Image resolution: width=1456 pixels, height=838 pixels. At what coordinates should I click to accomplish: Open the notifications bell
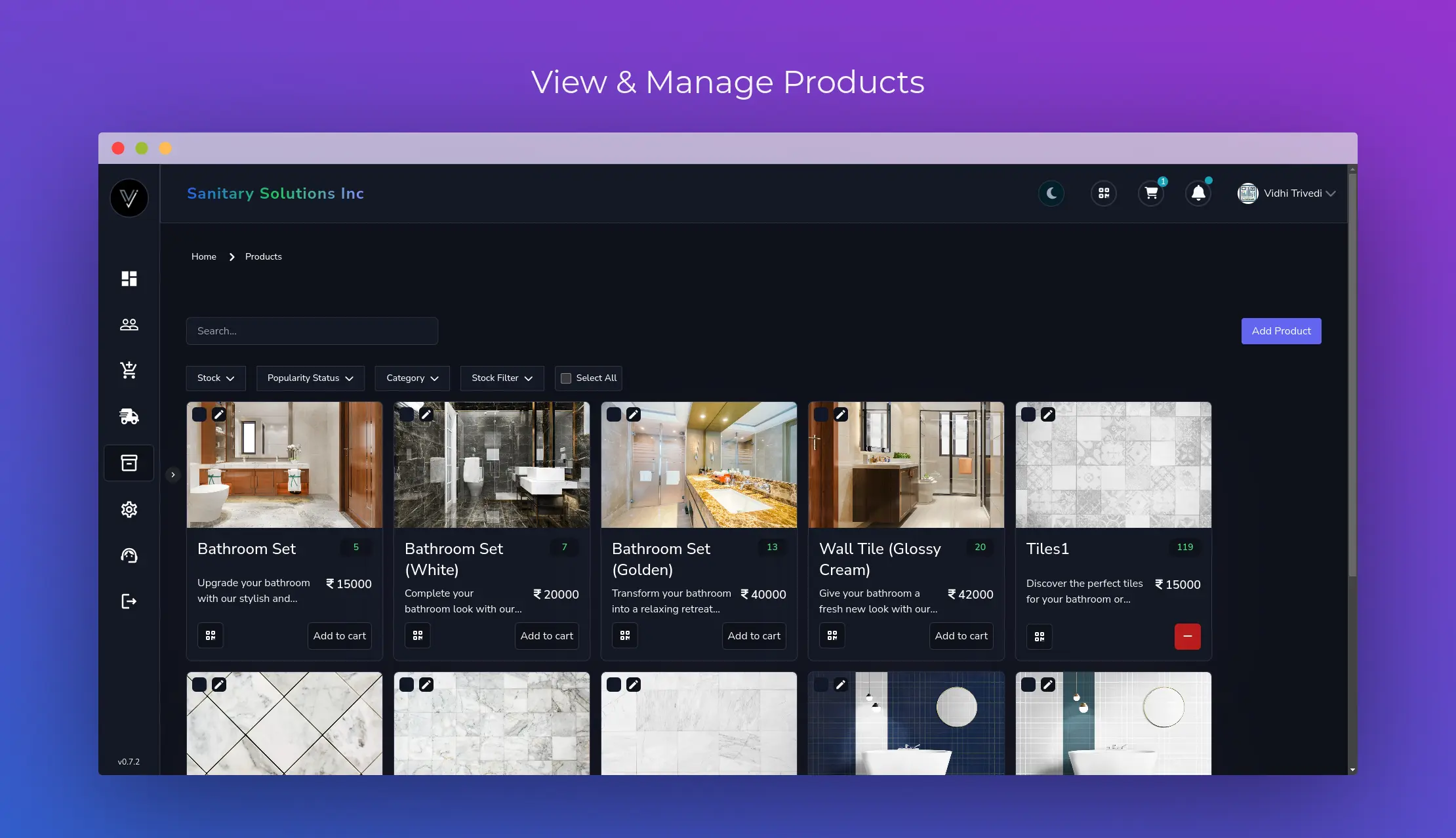coord(1198,193)
